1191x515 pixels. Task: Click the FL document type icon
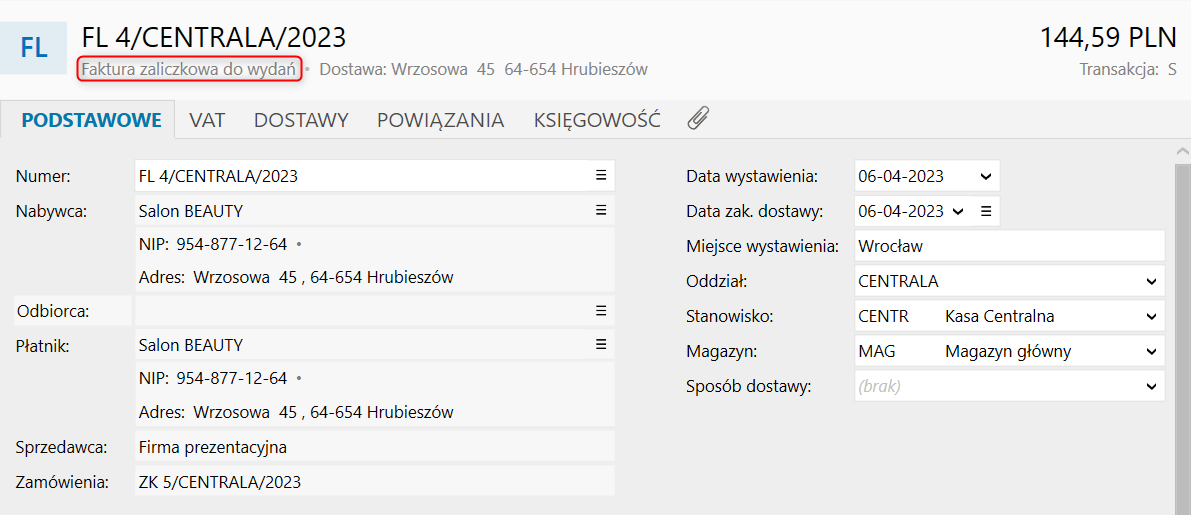[34, 47]
